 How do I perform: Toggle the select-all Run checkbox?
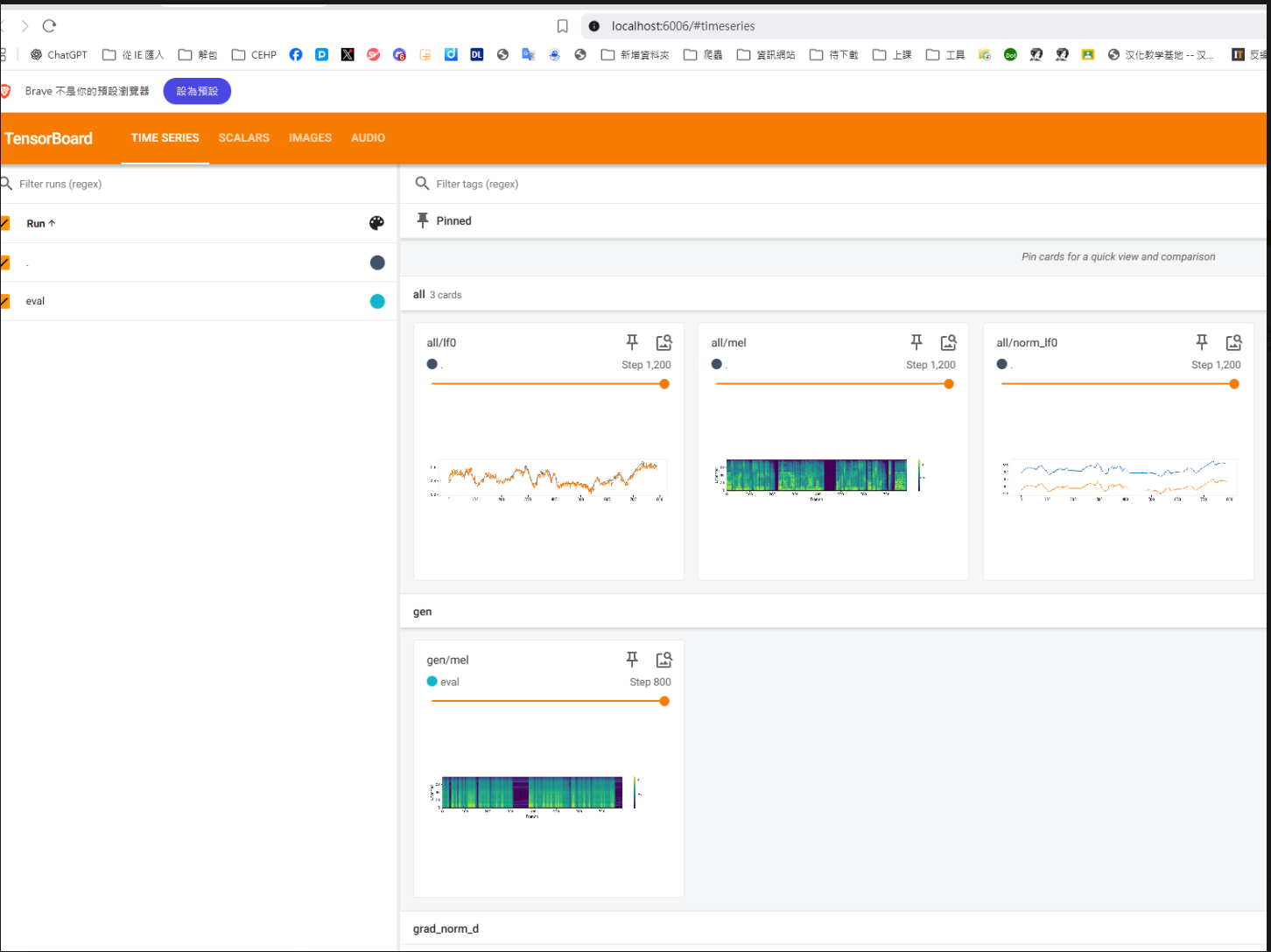[x=5, y=223]
